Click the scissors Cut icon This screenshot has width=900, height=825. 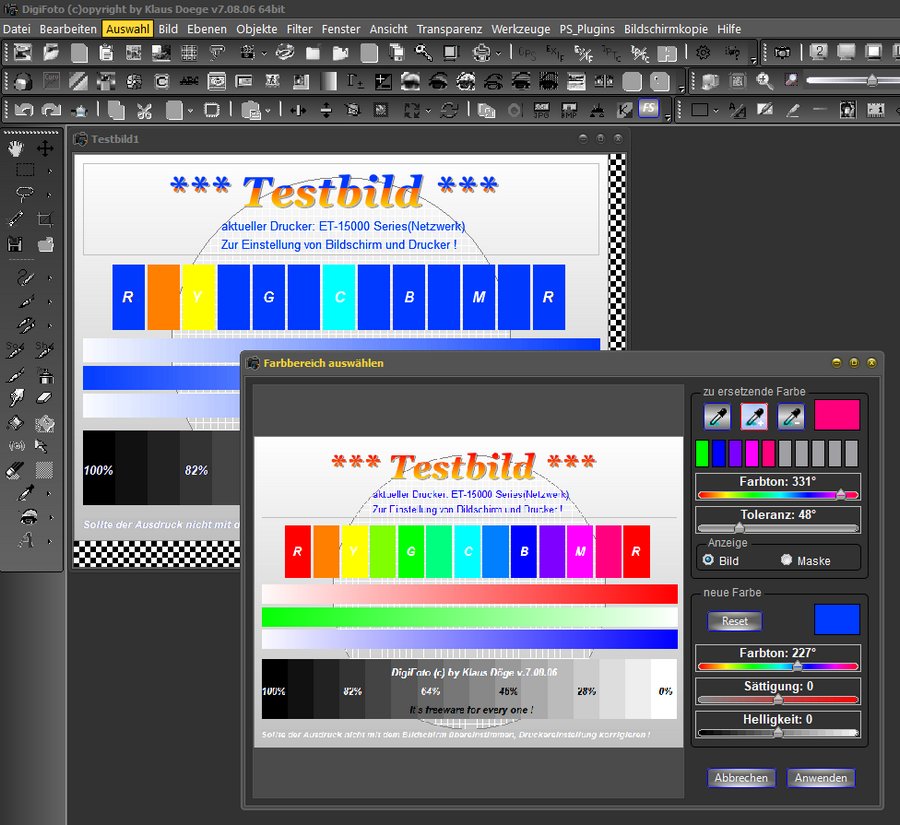(x=145, y=110)
